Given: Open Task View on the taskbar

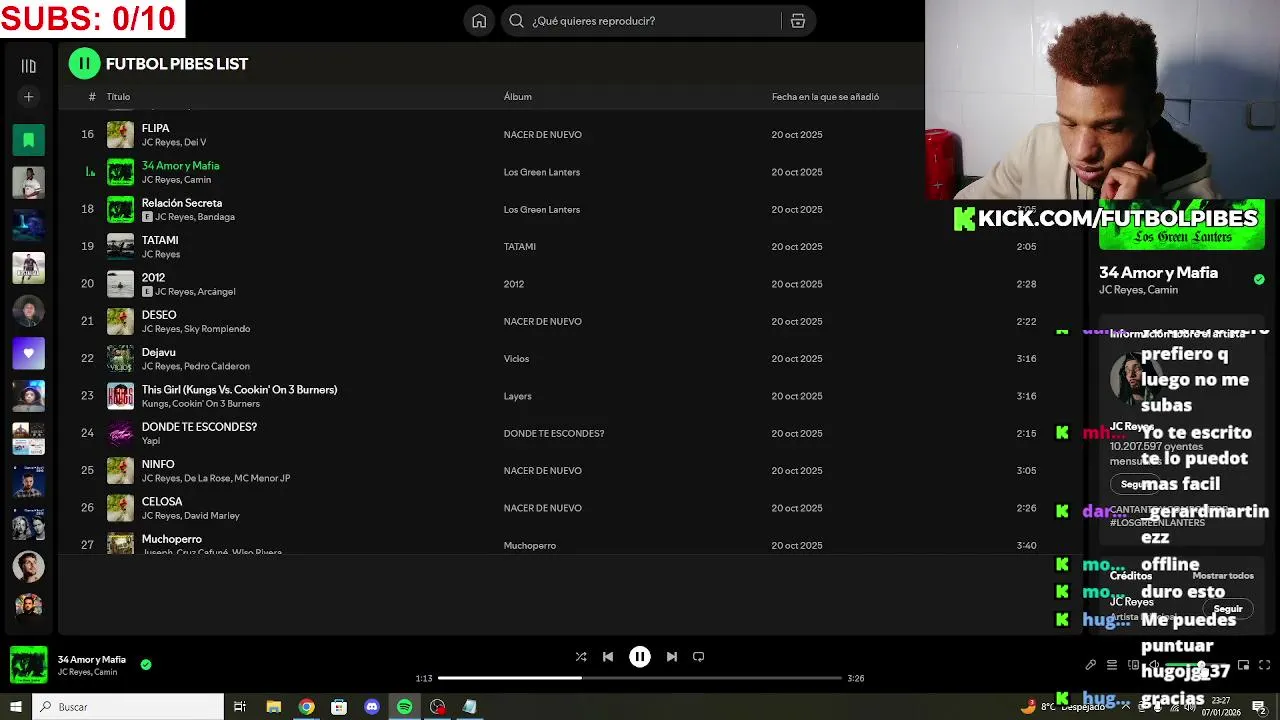Looking at the screenshot, I should click(240, 707).
